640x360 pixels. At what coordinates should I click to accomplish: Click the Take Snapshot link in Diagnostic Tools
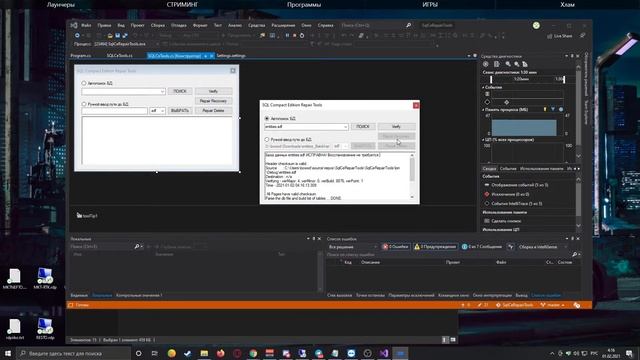[506, 221]
